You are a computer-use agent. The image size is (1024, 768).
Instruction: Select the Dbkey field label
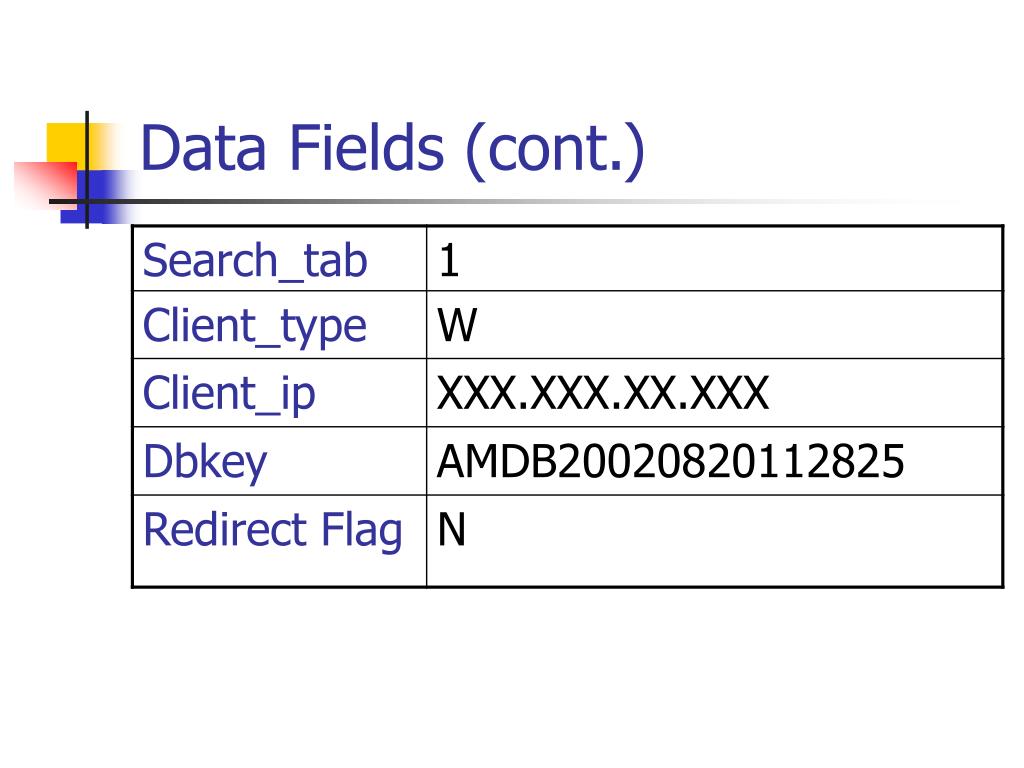[205, 462]
